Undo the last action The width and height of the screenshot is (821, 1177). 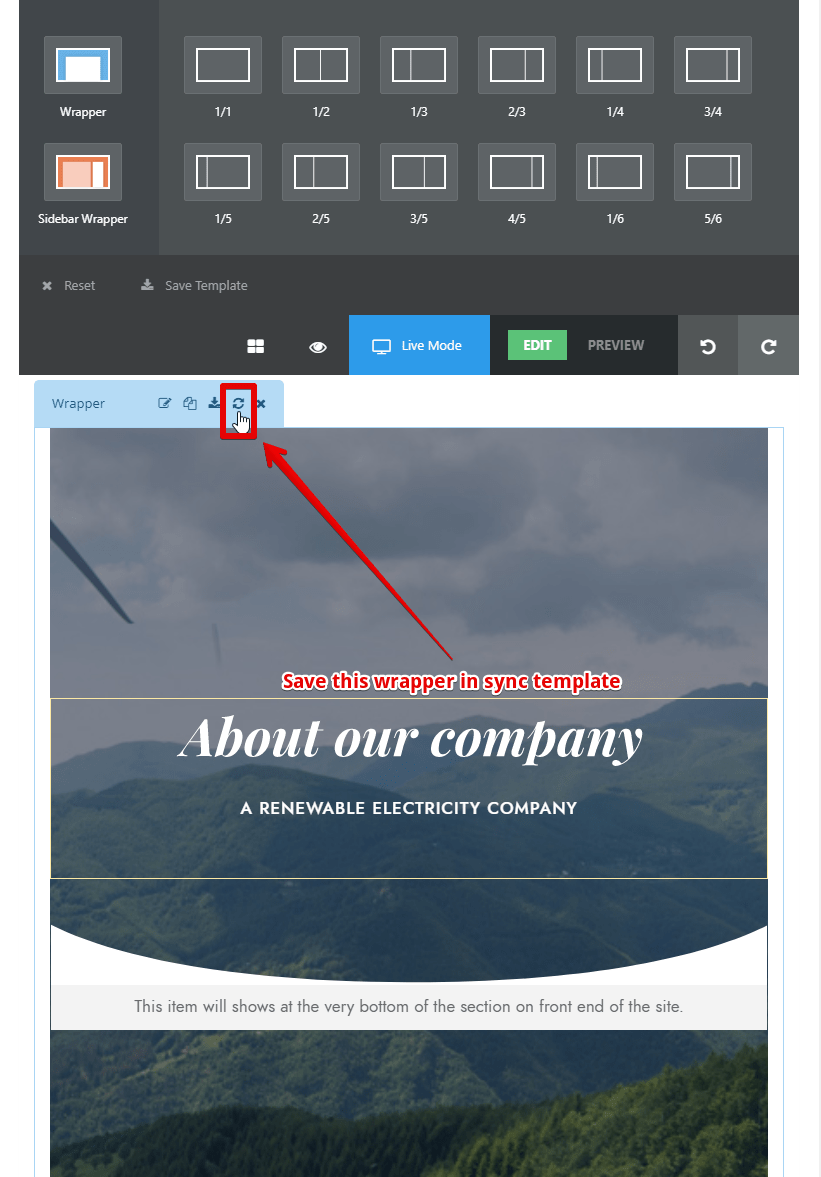click(x=708, y=345)
